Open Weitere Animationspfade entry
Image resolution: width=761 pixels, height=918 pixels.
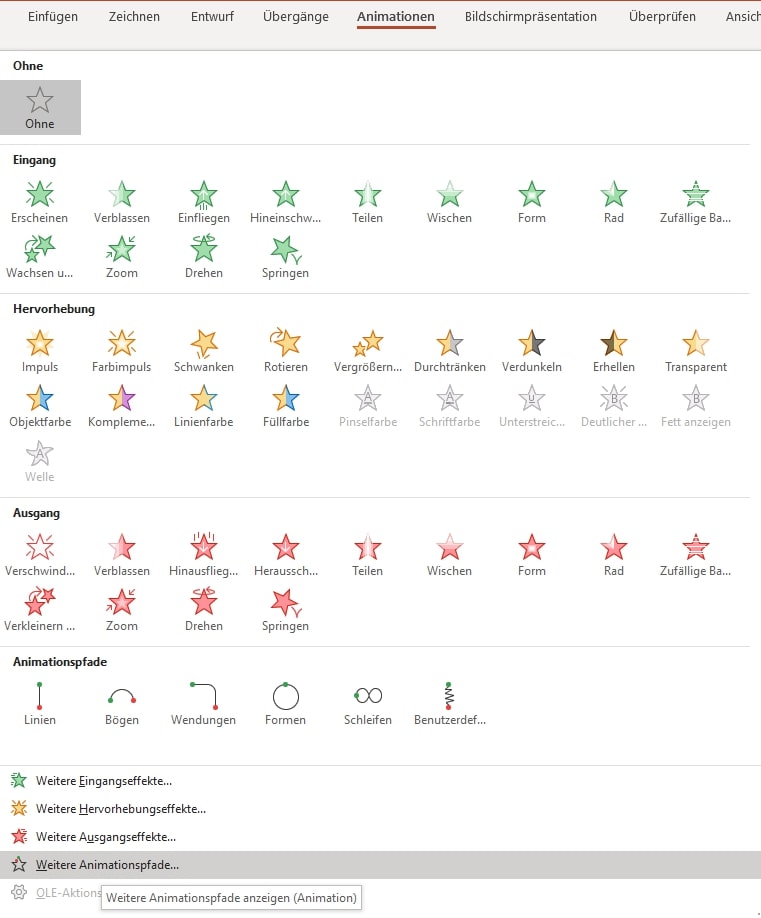tap(107, 865)
